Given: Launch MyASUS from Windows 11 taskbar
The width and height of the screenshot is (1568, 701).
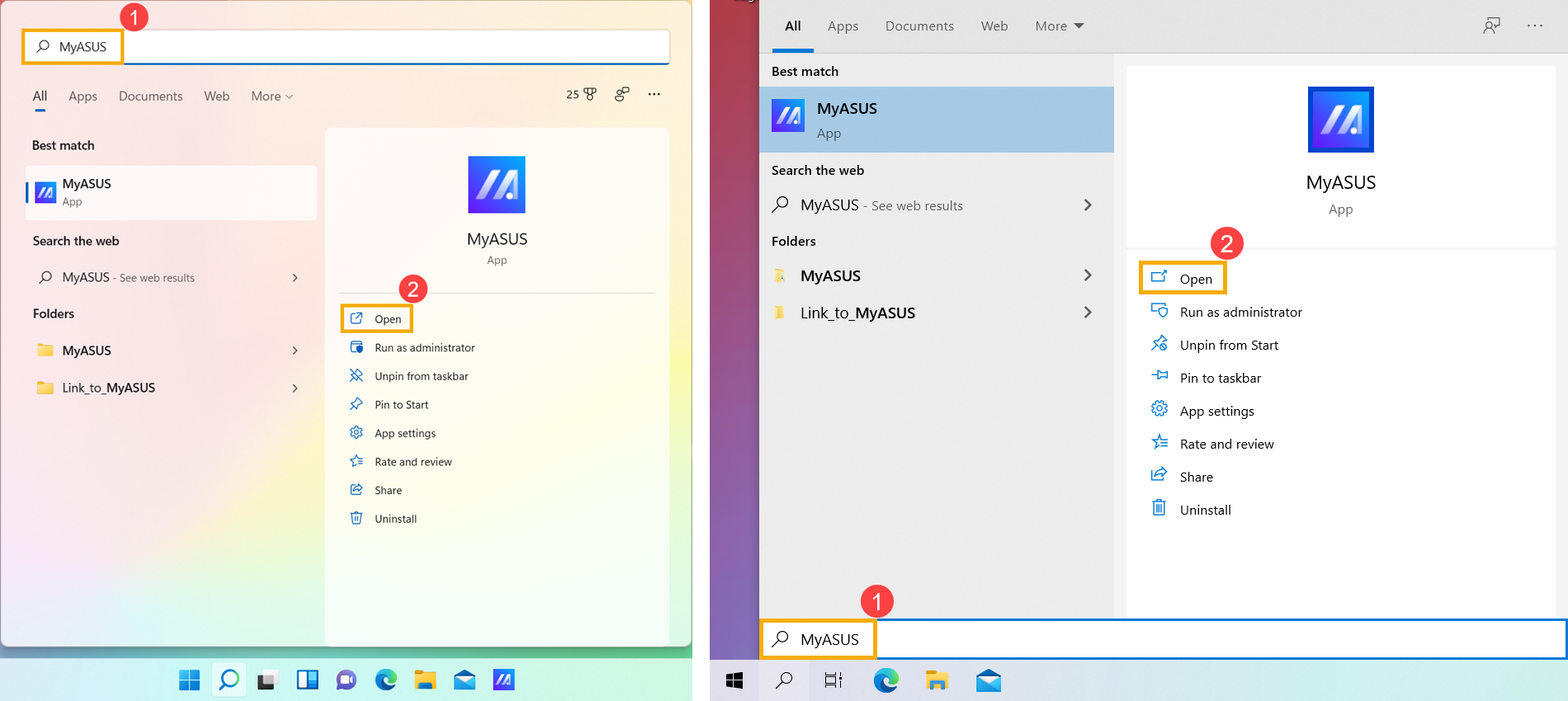Looking at the screenshot, I should (x=503, y=680).
